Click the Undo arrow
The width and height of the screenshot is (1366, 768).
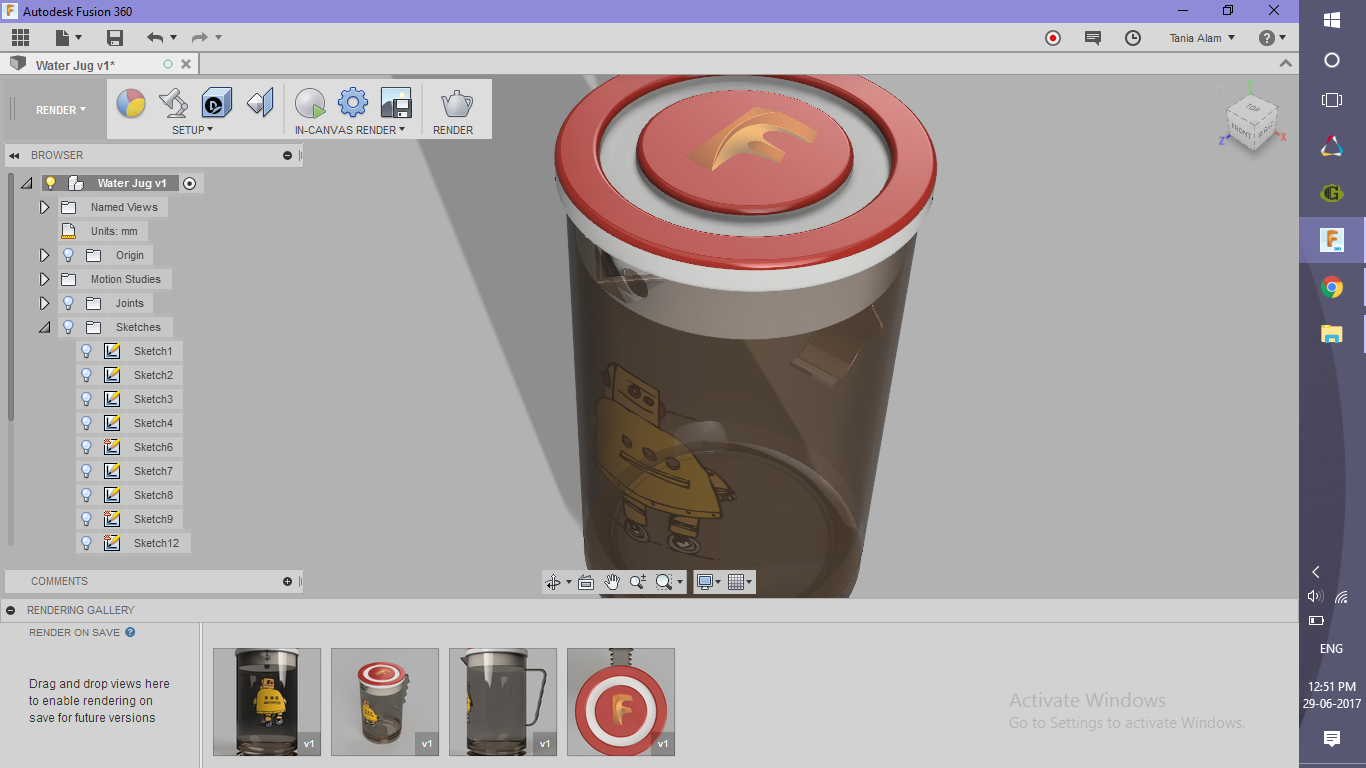click(x=155, y=38)
